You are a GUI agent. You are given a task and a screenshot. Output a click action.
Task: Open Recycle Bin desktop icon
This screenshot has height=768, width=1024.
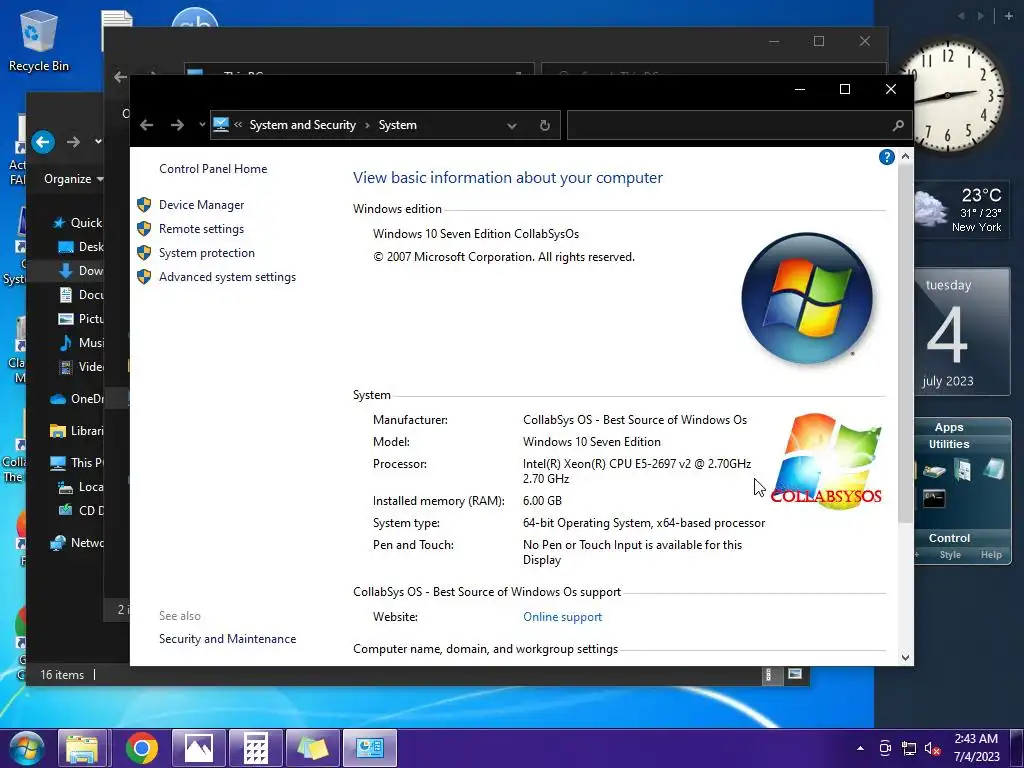tap(39, 42)
